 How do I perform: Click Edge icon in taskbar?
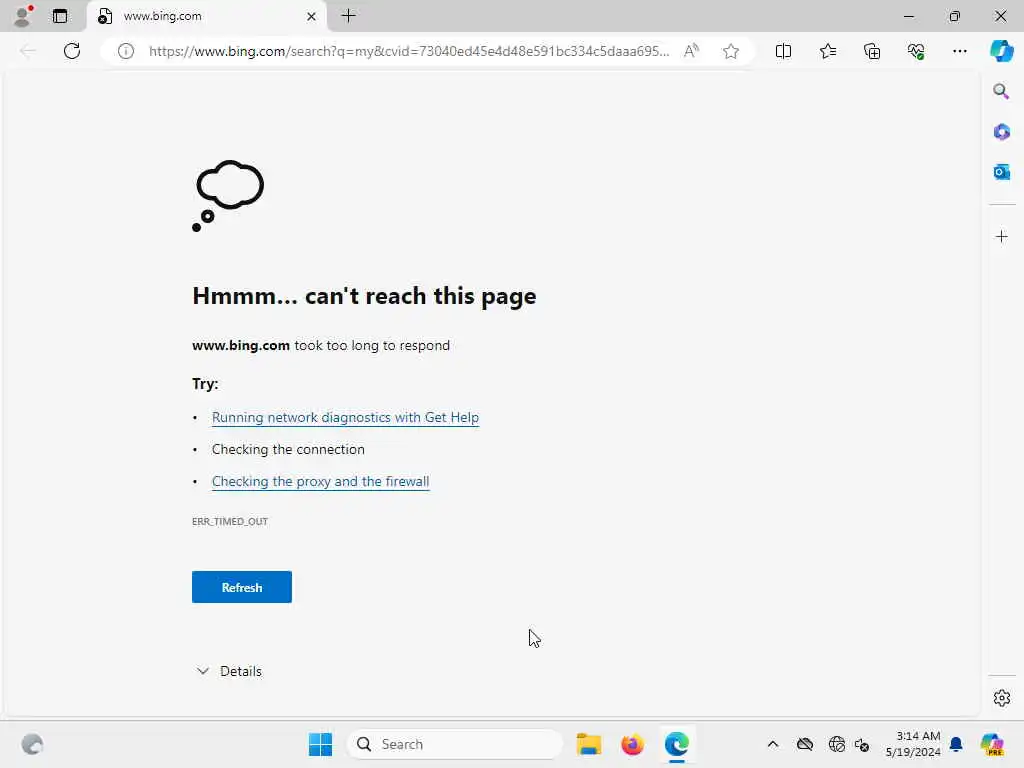click(x=677, y=744)
